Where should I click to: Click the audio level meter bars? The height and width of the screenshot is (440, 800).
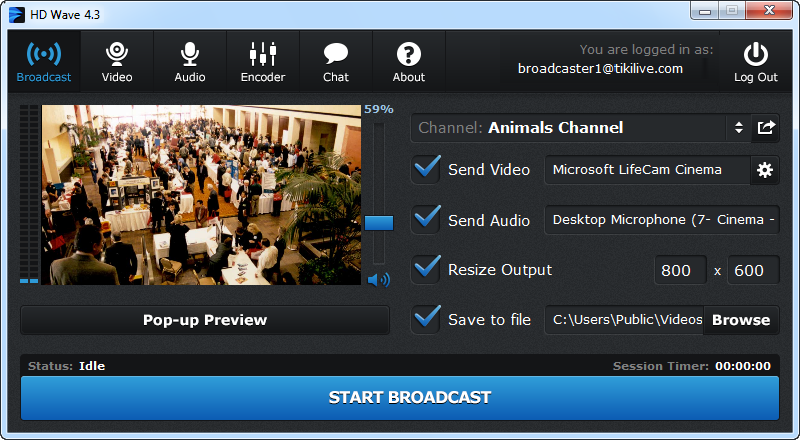[x=29, y=194]
